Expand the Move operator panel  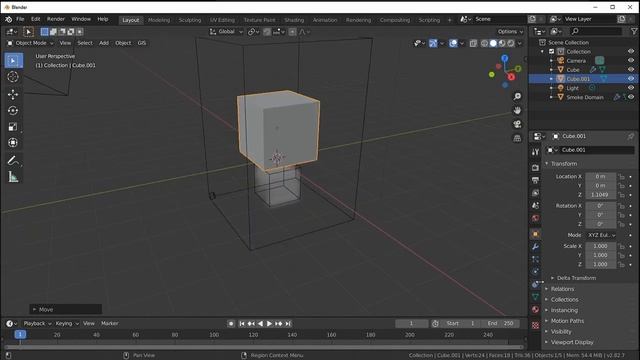[x=65, y=309]
